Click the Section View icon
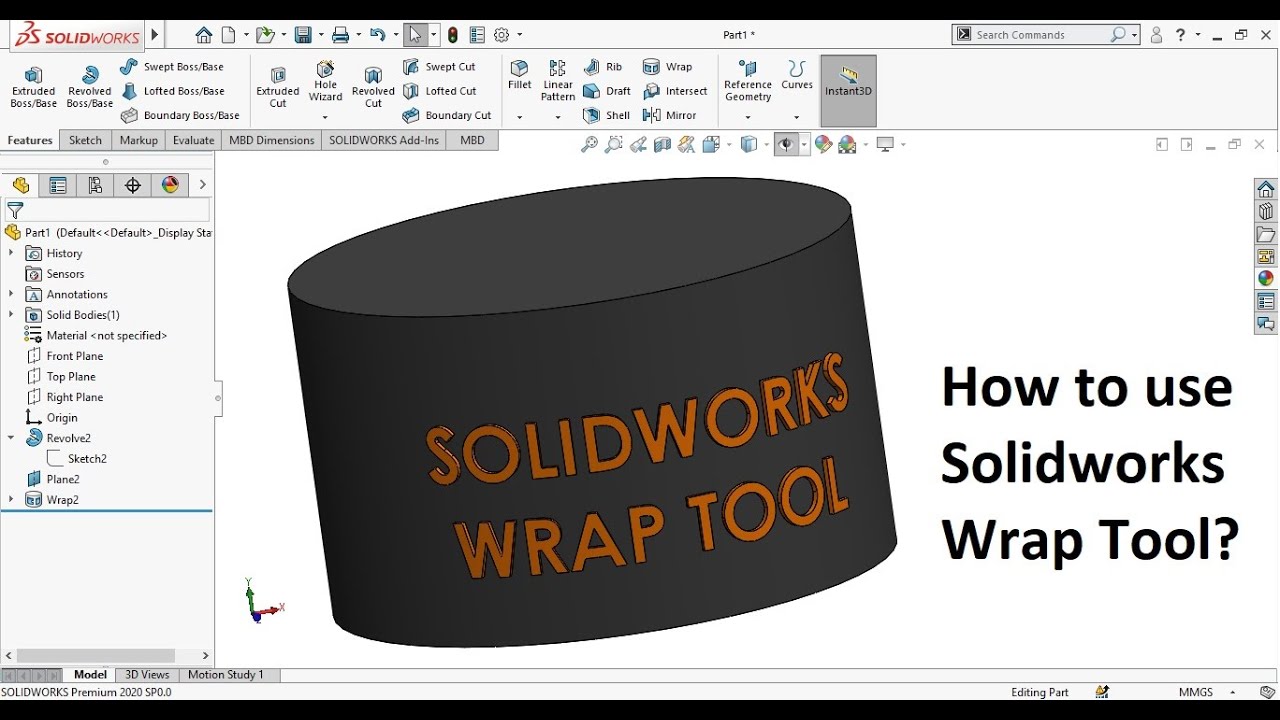Screen dimensions: 1280x720 click(662, 145)
